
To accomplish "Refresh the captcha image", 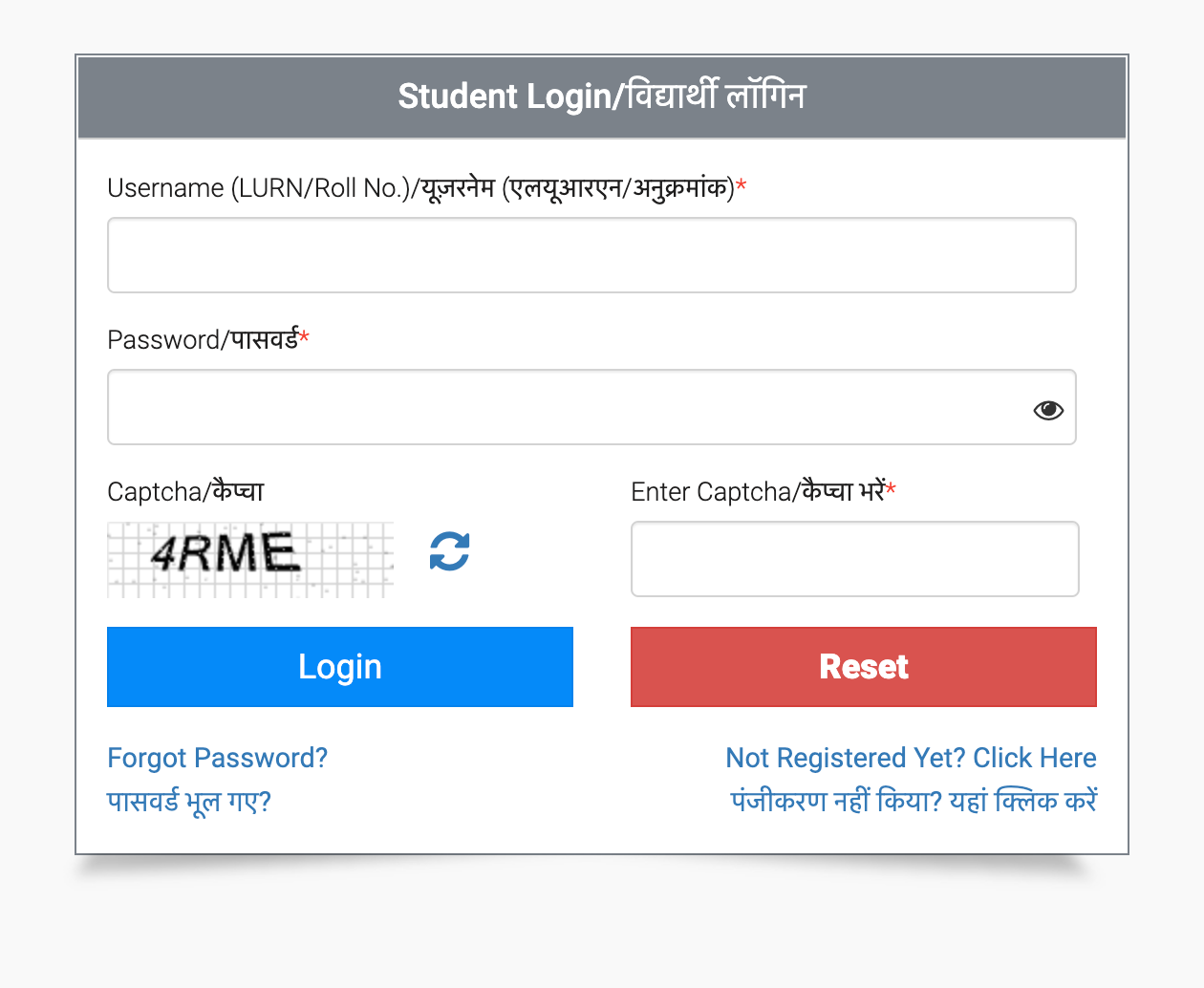I will [449, 551].
